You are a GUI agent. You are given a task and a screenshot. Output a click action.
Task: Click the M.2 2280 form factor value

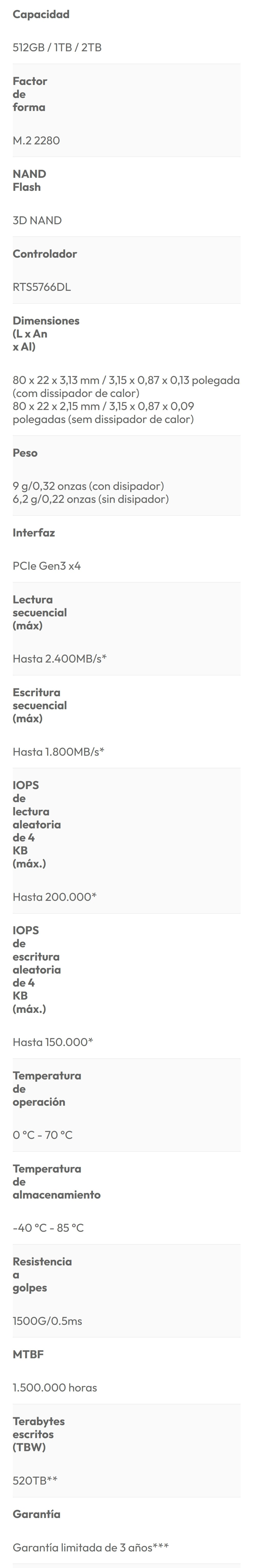36,141
